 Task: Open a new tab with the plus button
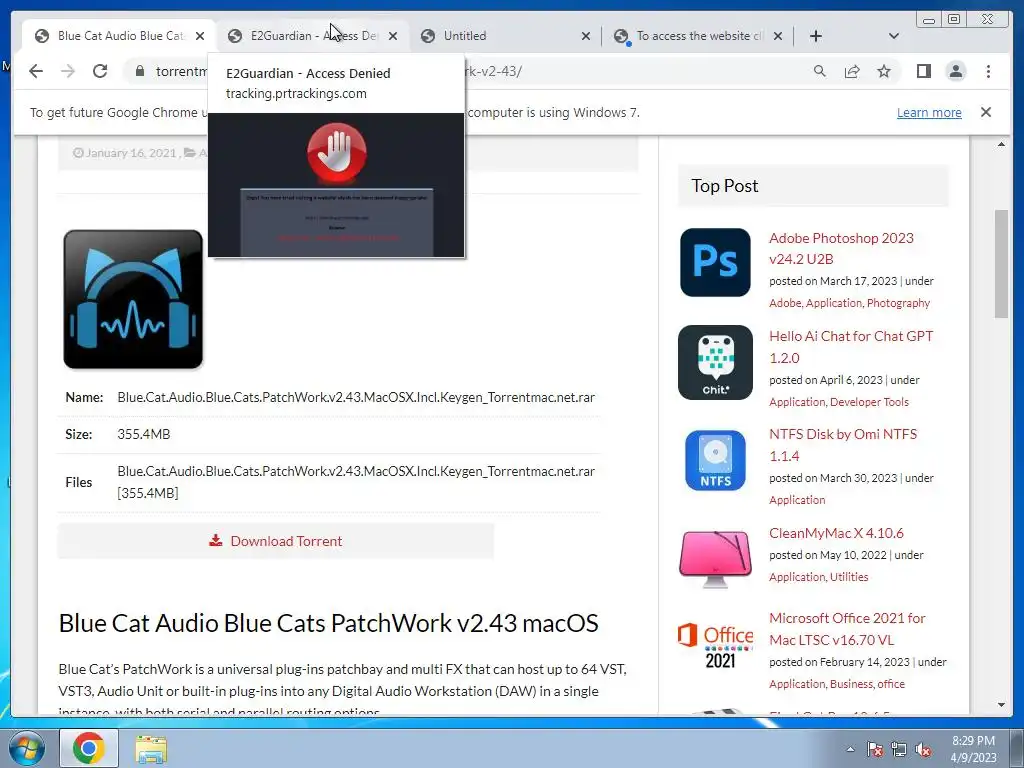(816, 36)
